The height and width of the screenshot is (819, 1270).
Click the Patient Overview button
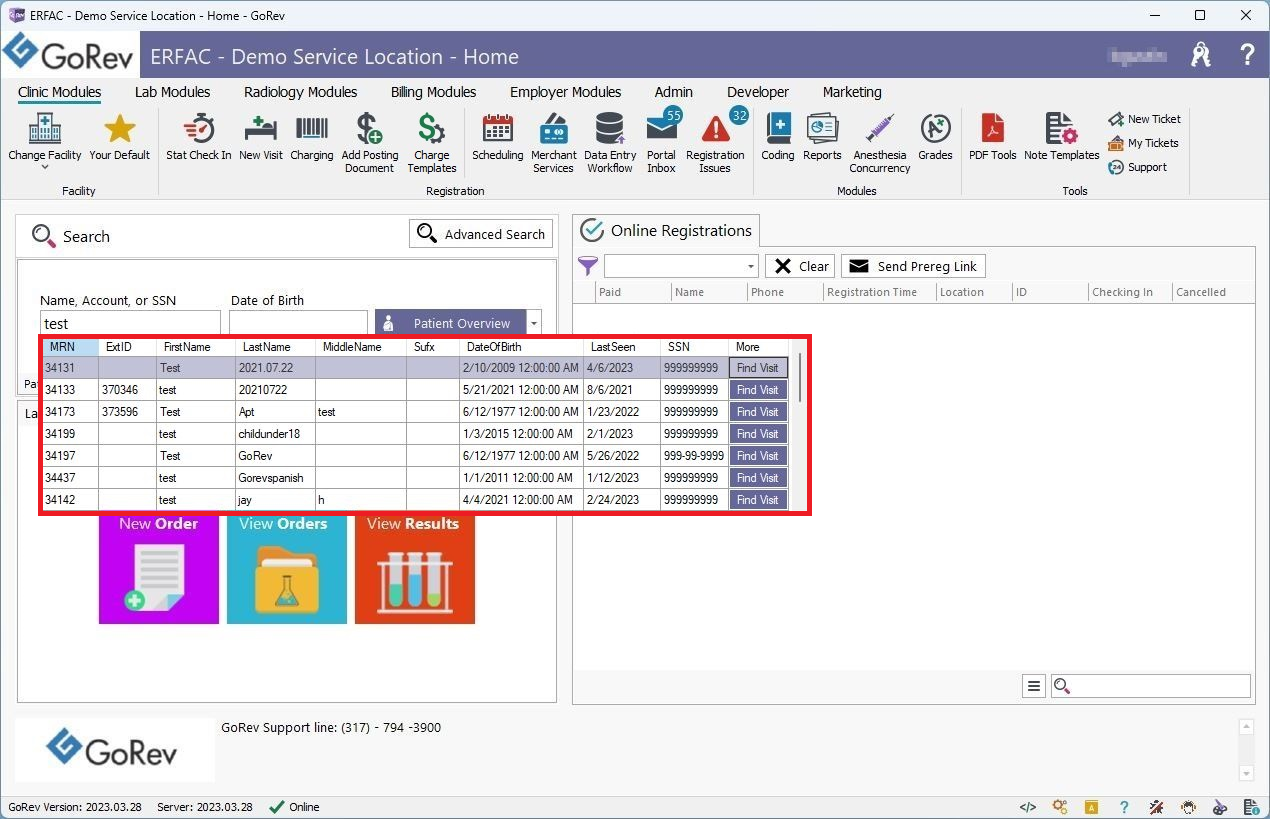451,323
